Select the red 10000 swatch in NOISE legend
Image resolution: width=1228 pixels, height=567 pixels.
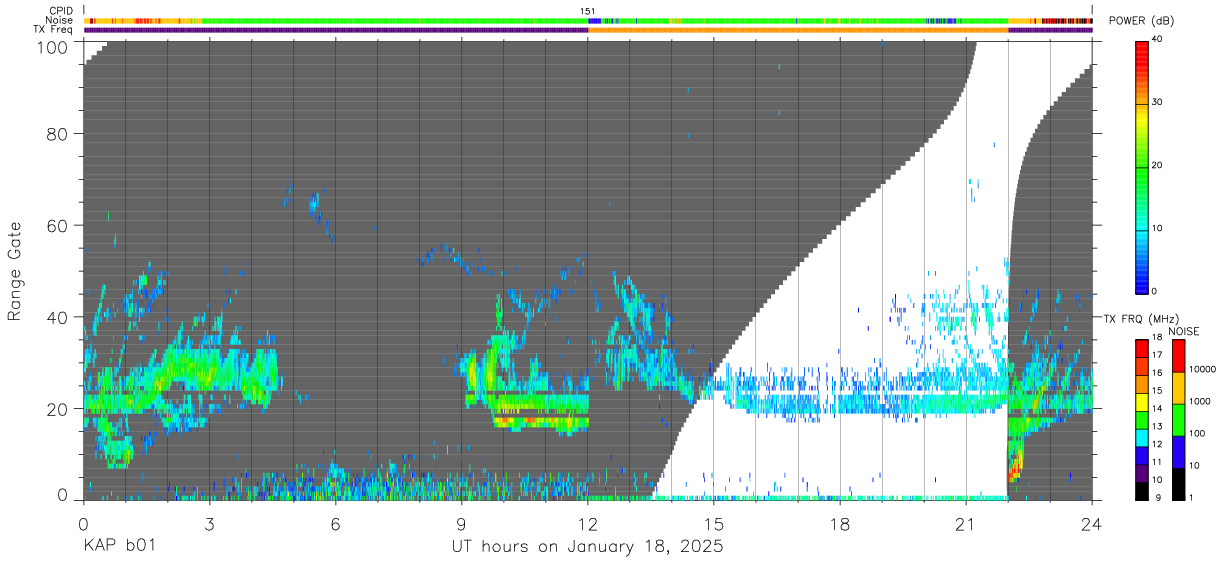pos(1179,357)
